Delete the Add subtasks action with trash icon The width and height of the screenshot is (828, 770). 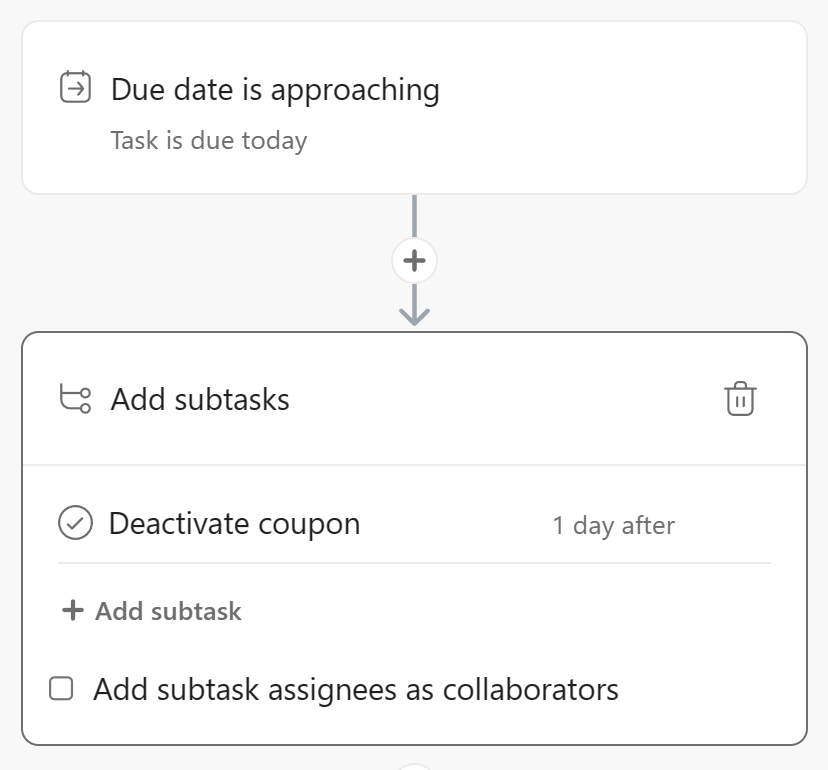tap(740, 399)
